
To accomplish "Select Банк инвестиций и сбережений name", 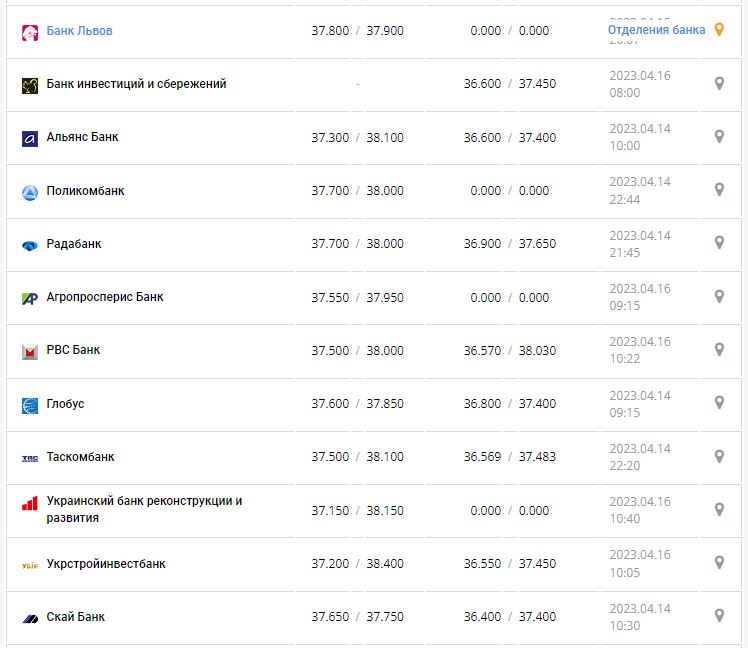I will (136, 84).
